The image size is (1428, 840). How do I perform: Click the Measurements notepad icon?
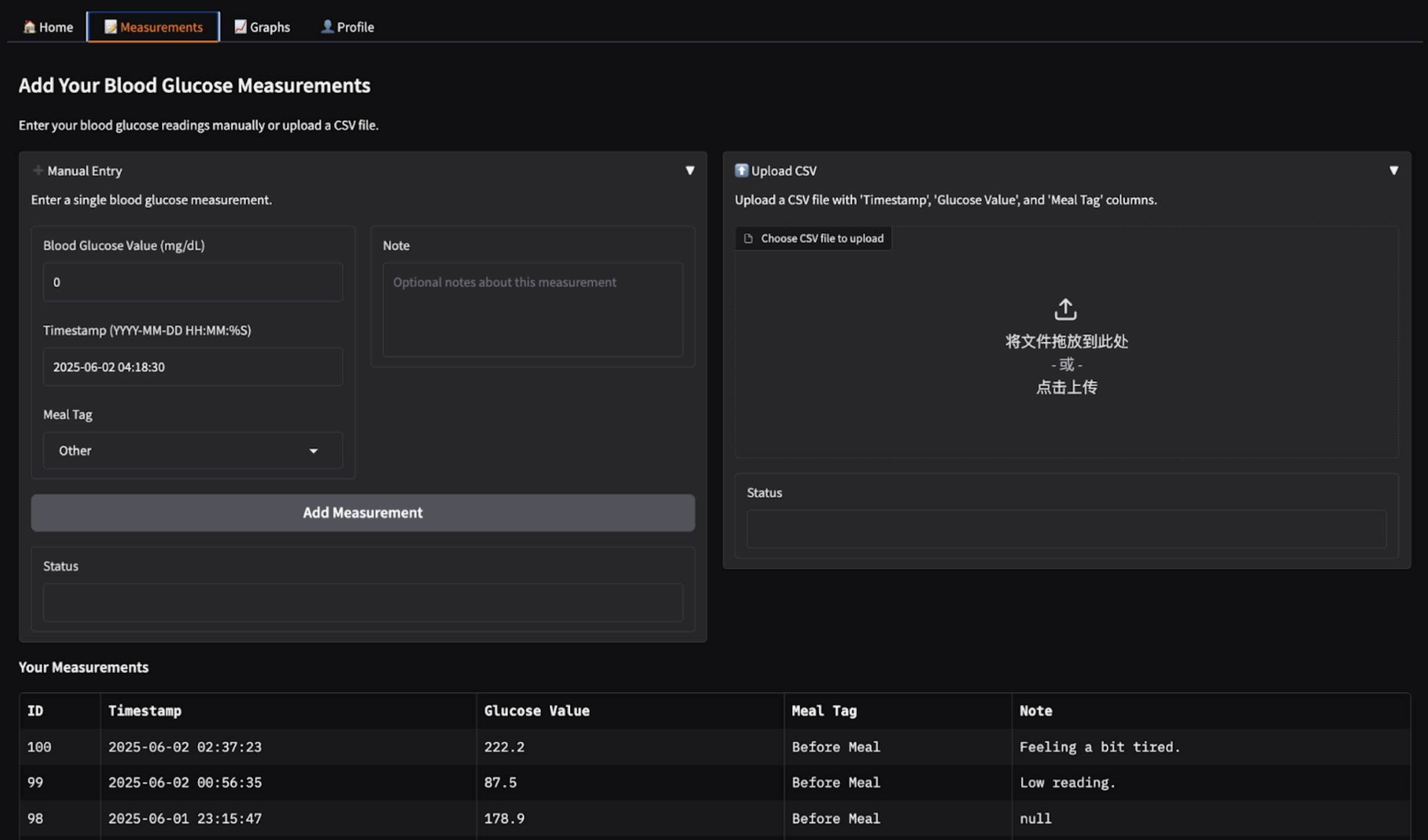coord(110,27)
